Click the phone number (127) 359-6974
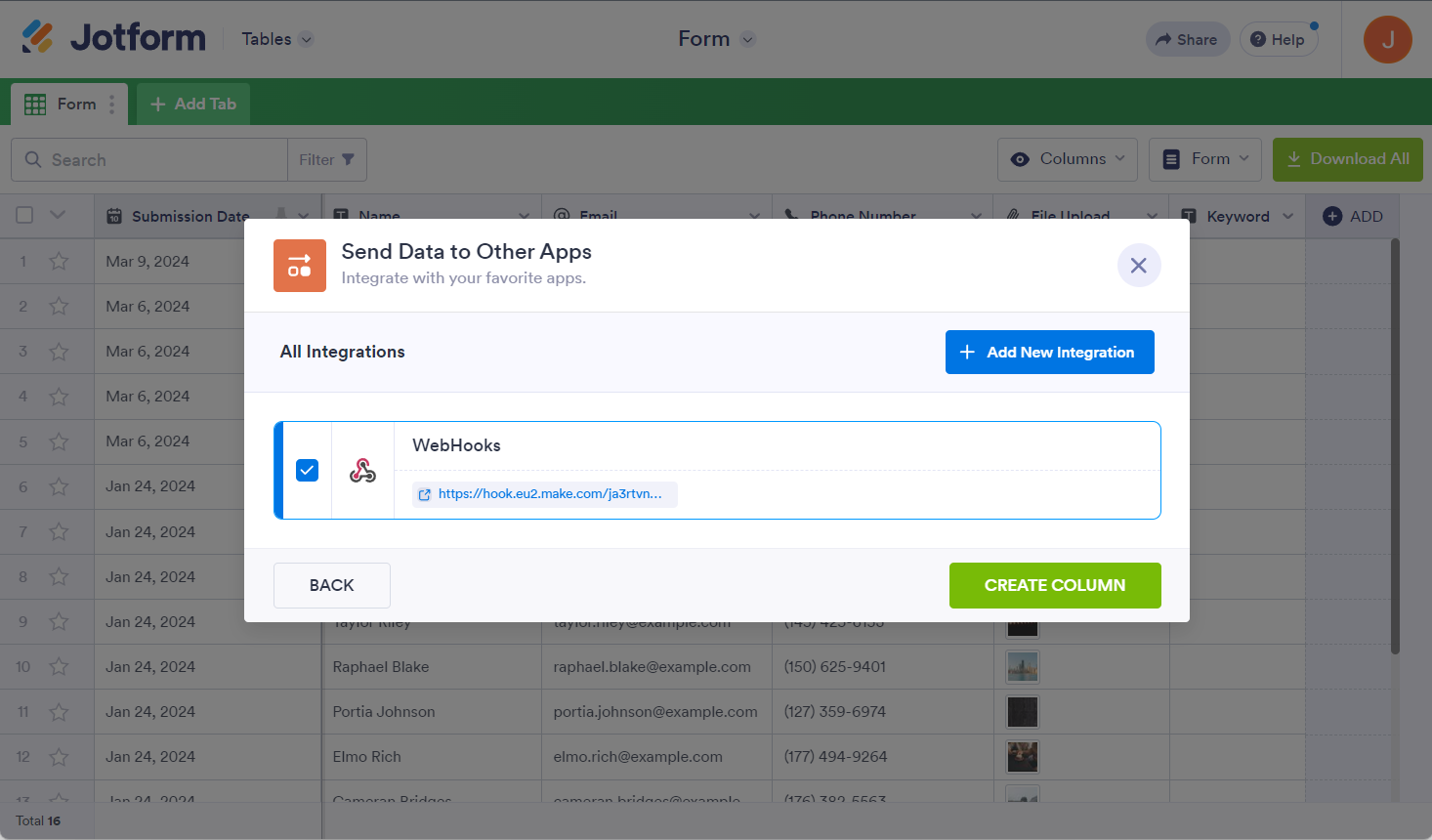The height and width of the screenshot is (840, 1432). [835, 712]
